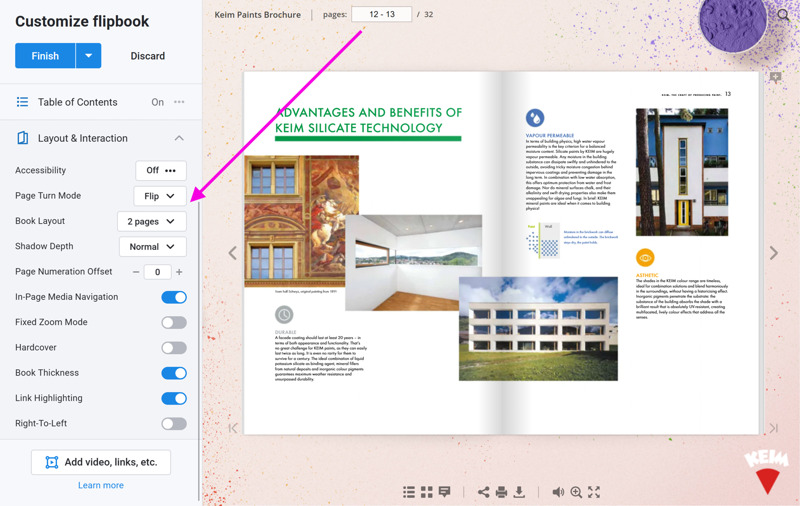Jump to first page icon
800x506 pixels.
[x=233, y=428]
